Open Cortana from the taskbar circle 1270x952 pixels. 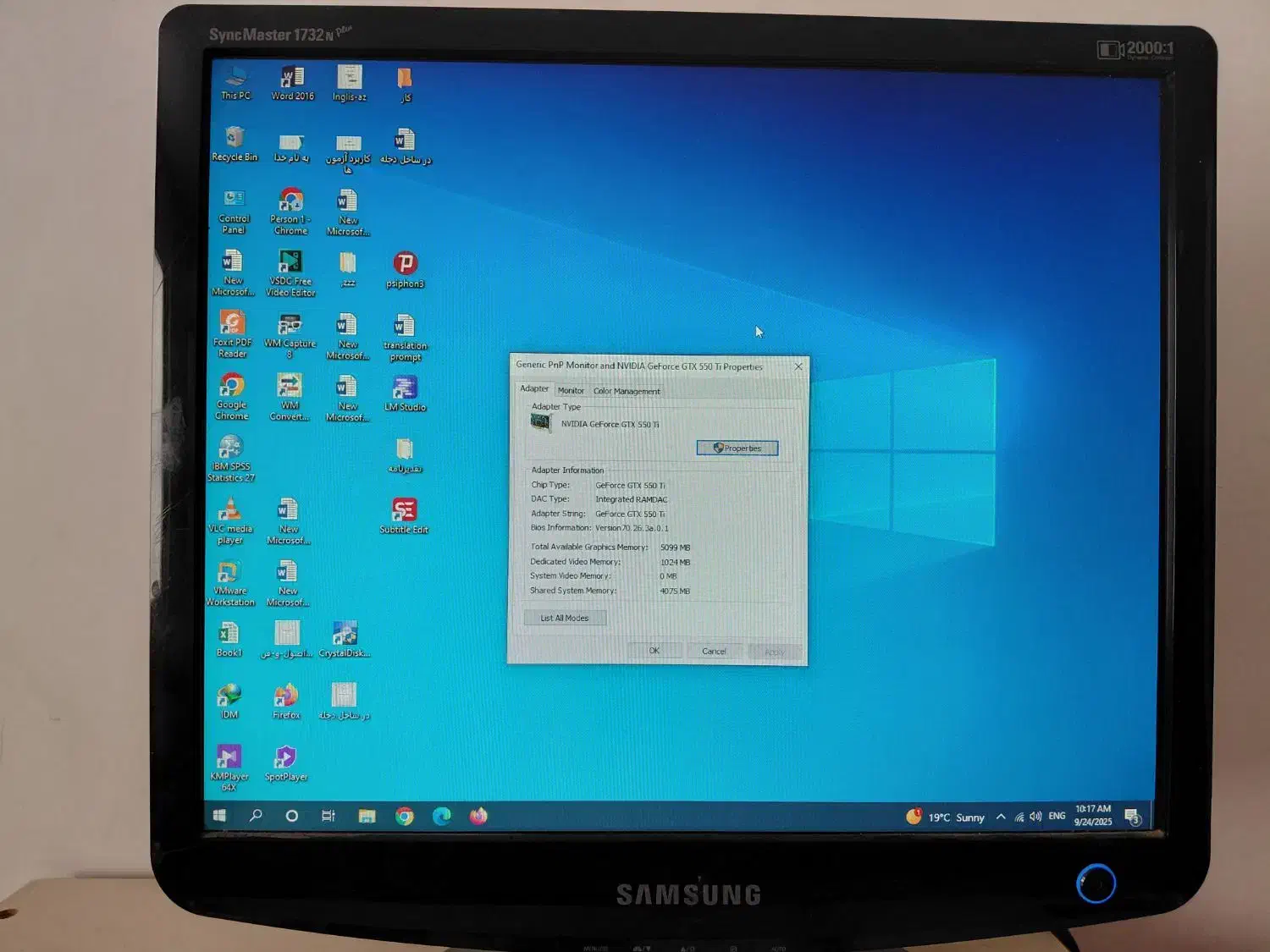click(292, 816)
